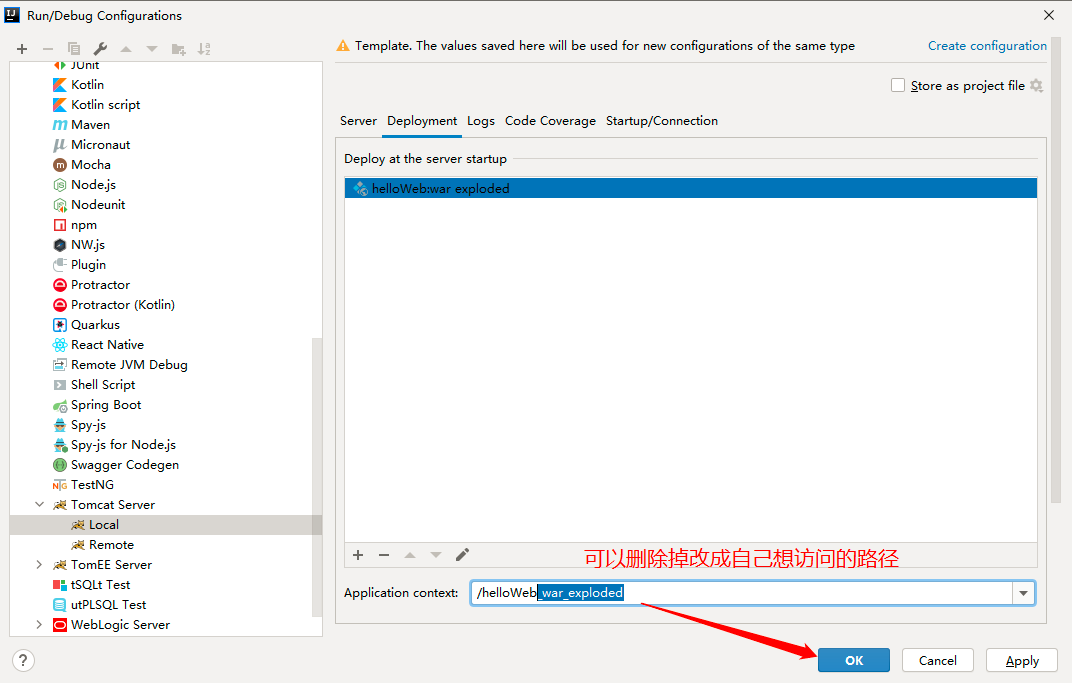
Task: Open the Edit templates wrench icon
Action: (x=100, y=49)
